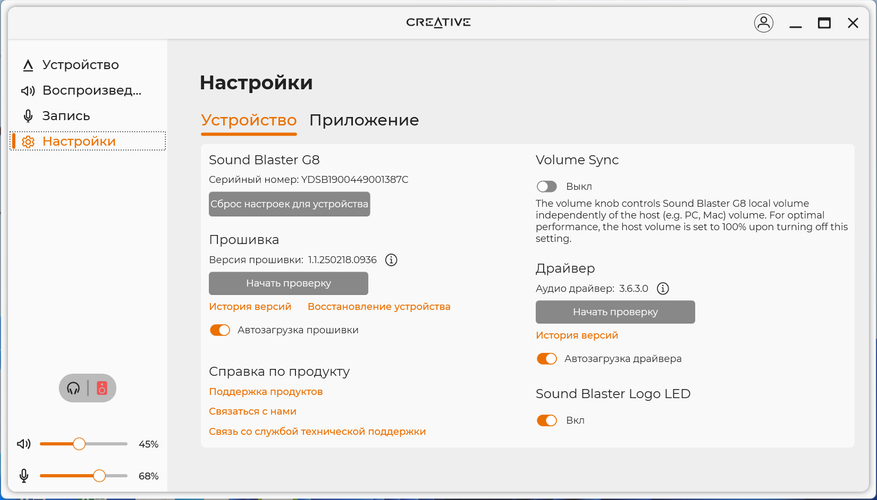This screenshot has height=500, width=877.
Task: Select speaker output icon
Action: point(102,388)
